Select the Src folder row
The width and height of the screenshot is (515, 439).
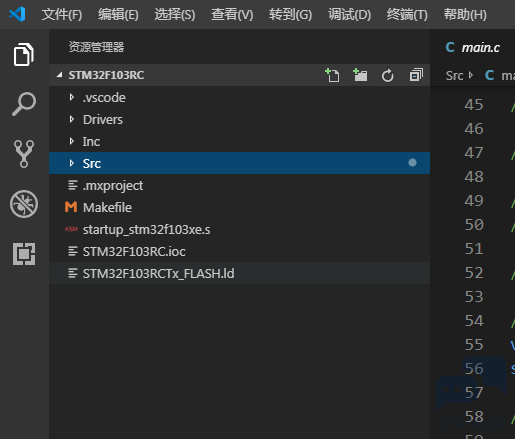(239, 163)
